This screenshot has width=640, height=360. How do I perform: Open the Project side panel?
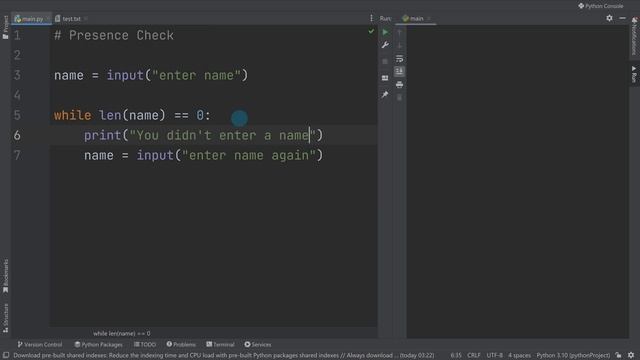(x=5, y=27)
